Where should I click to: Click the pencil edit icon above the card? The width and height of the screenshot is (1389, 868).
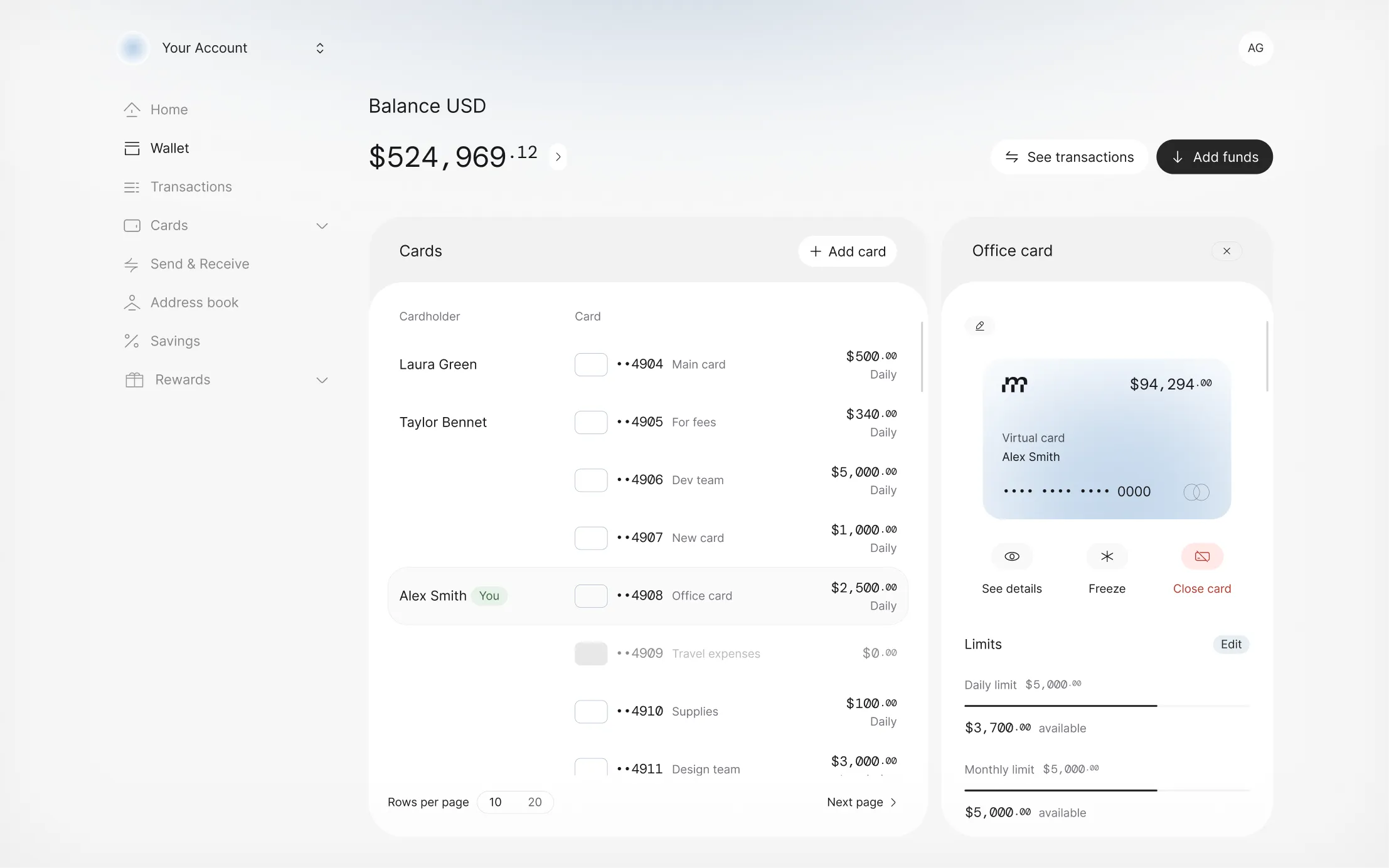pyautogui.click(x=979, y=325)
